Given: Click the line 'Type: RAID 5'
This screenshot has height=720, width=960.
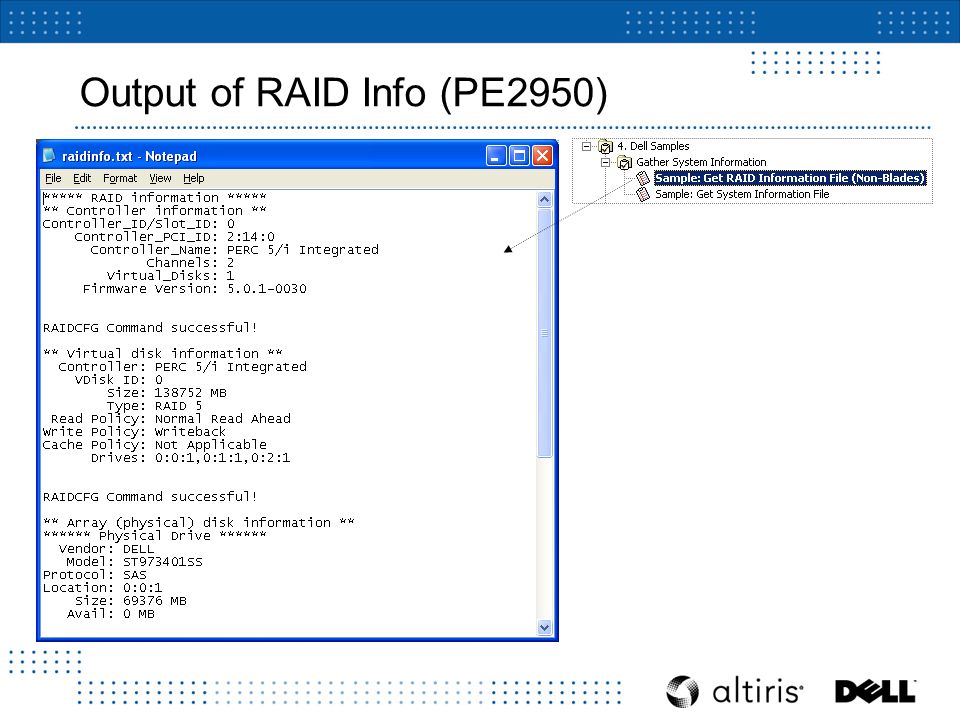Looking at the screenshot, I should (x=154, y=405).
